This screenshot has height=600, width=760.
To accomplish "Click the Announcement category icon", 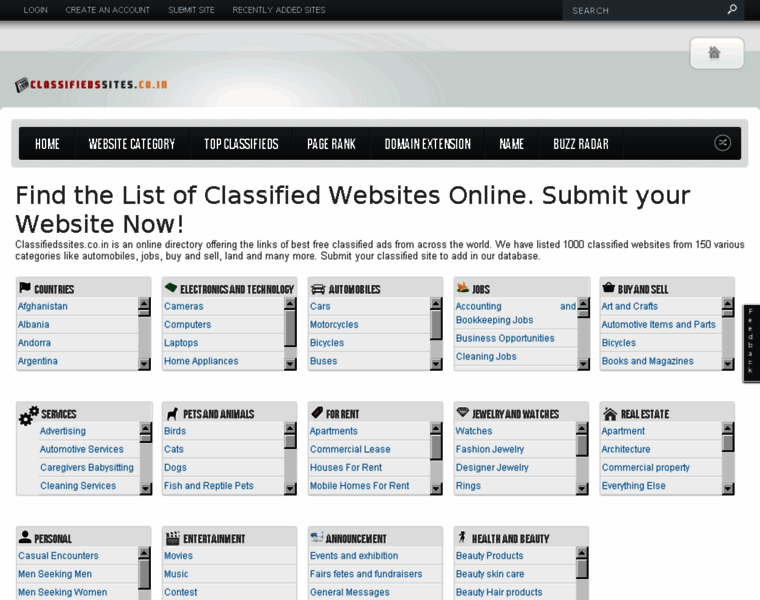I will click(317, 537).
